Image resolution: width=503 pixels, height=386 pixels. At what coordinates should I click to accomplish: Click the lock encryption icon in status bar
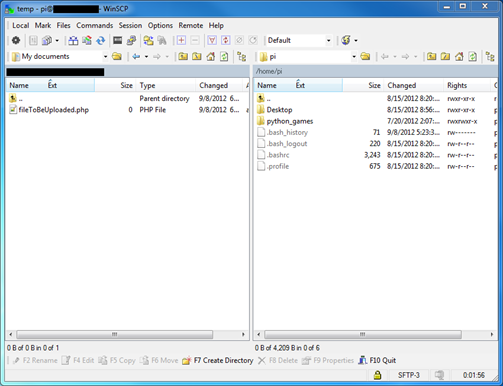[x=377, y=375]
